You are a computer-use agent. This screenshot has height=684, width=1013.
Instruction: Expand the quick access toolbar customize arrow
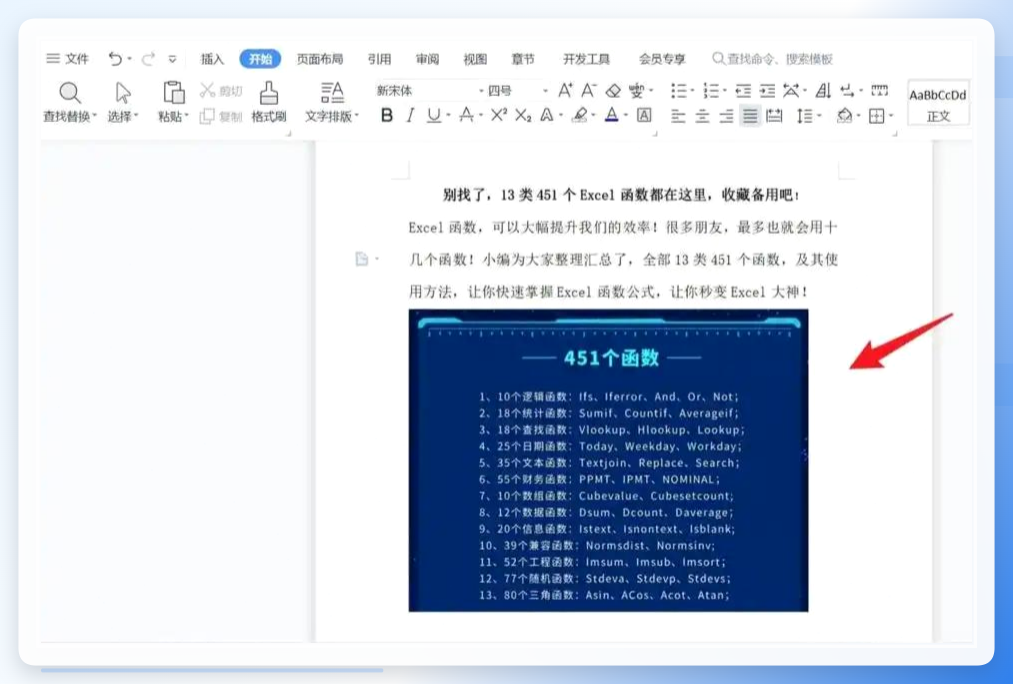click(x=172, y=59)
